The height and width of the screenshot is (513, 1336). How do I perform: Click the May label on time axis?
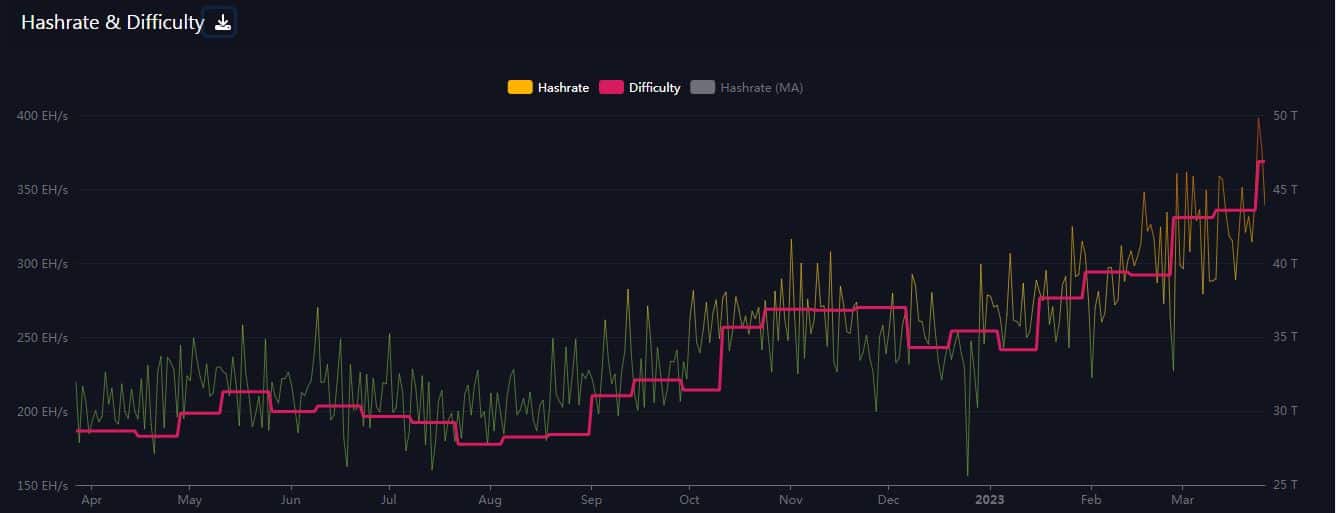click(190, 499)
